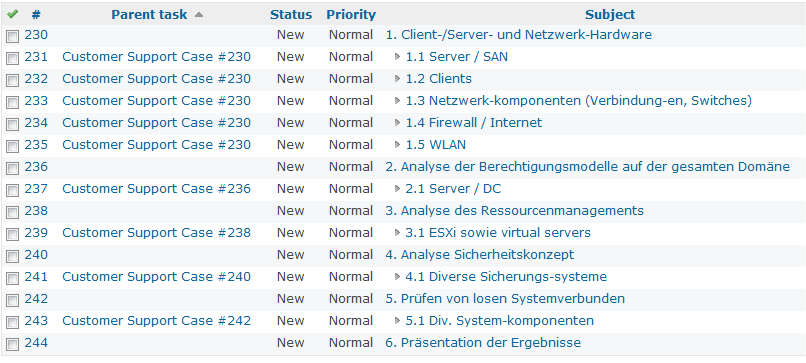806x363 pixels.
Task: Open subject 6. Präsentation der Ergebnisse
Action: click(x=483, y=343)
